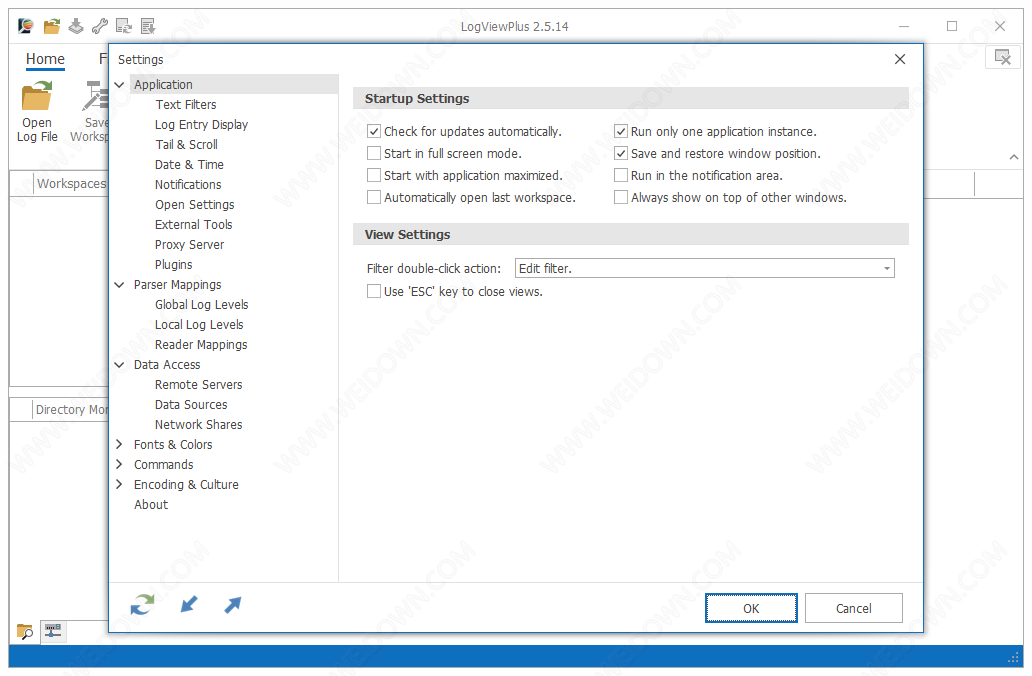Image resolution: width=1032 pixels, height=676 pixels.
Task: Click the up-right export arrow icon
Action: pyautogui.click(x=232, y=604)
